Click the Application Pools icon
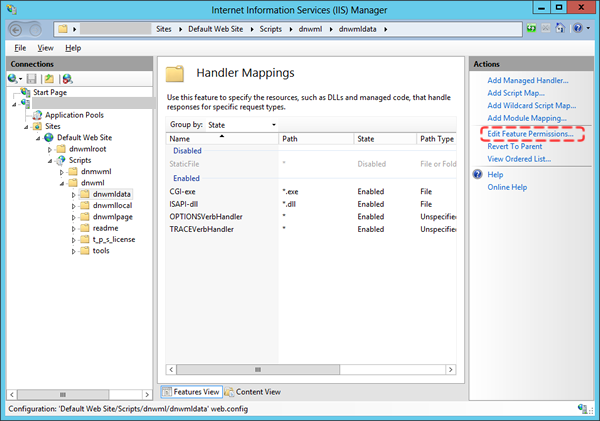600x421 pixels. pos(37,115)
